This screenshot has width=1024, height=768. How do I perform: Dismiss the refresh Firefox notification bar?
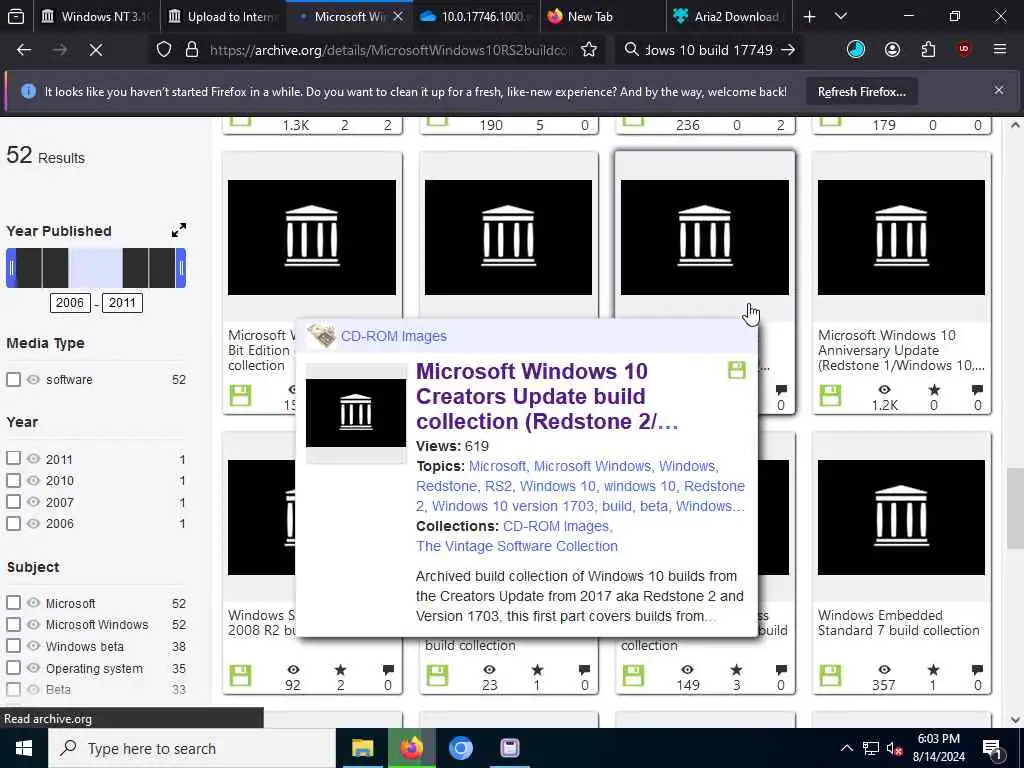999,91
